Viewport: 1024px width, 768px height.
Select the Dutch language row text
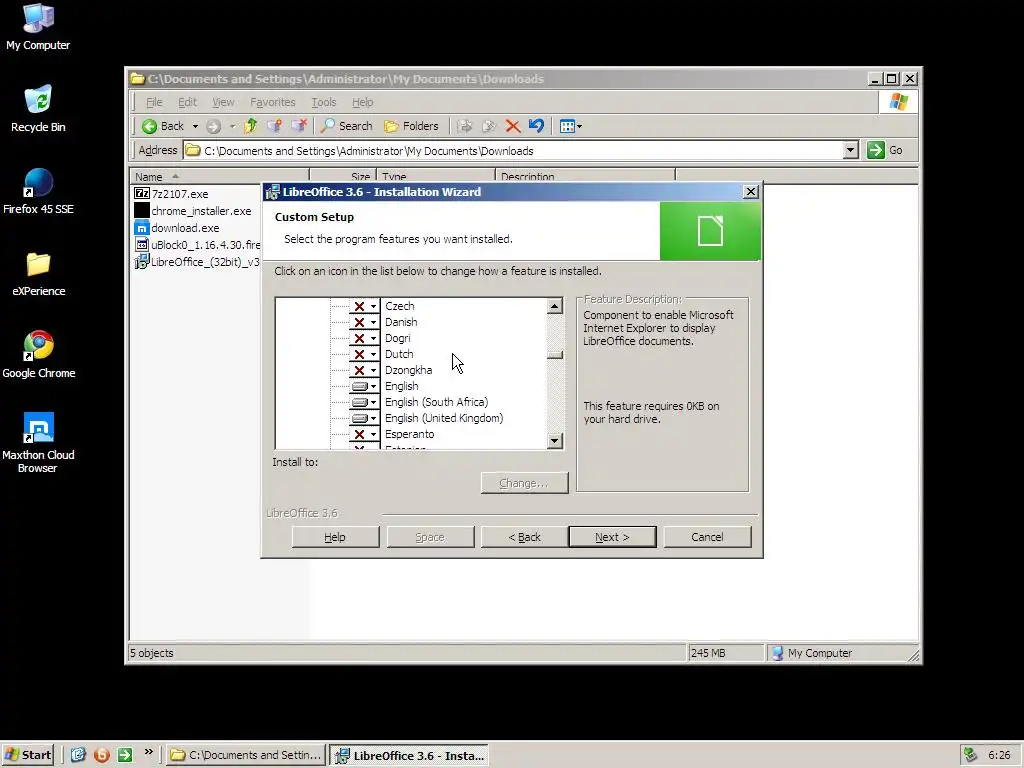point(399,354)
